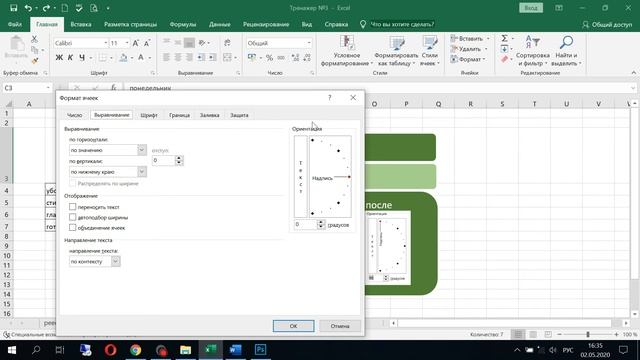
Task: Enable the объединение ячеек checkbox
Action: click(x=72, y=227)
